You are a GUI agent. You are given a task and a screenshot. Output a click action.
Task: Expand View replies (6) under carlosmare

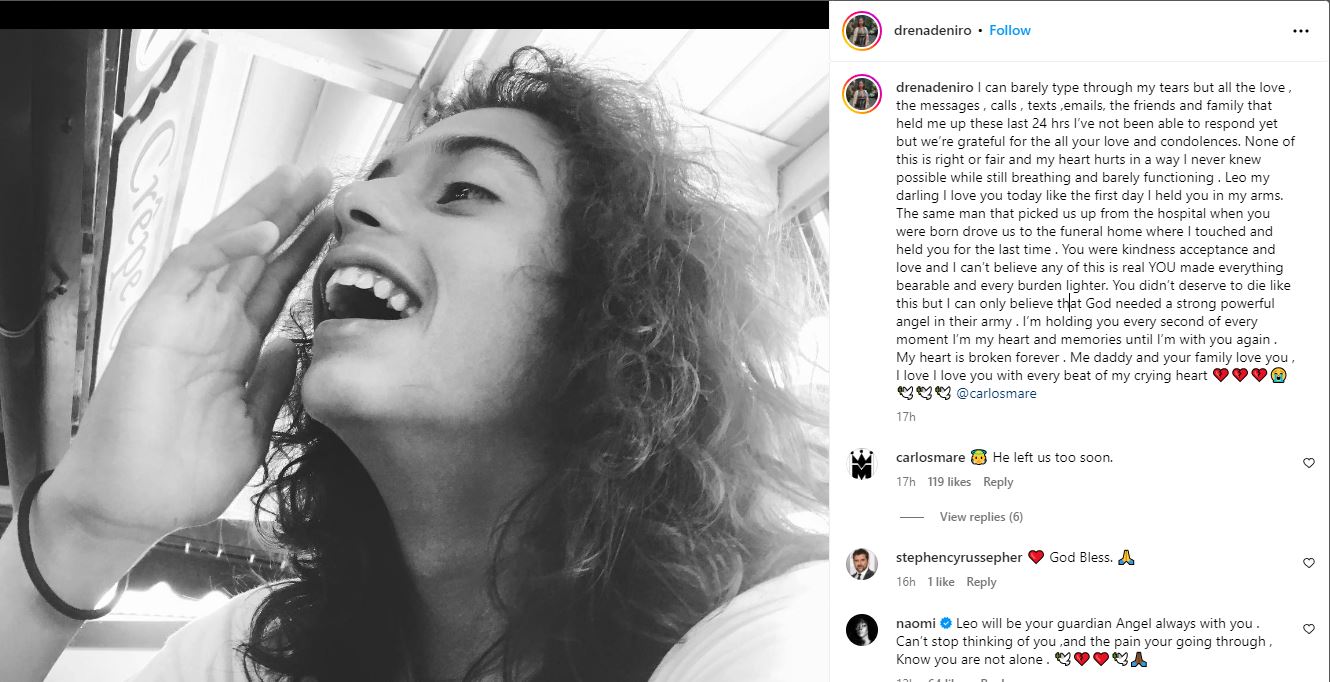[980, 517]
